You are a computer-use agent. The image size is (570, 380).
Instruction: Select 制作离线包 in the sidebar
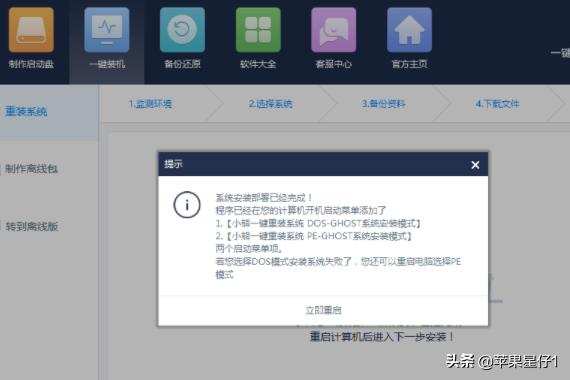point(31,169)
